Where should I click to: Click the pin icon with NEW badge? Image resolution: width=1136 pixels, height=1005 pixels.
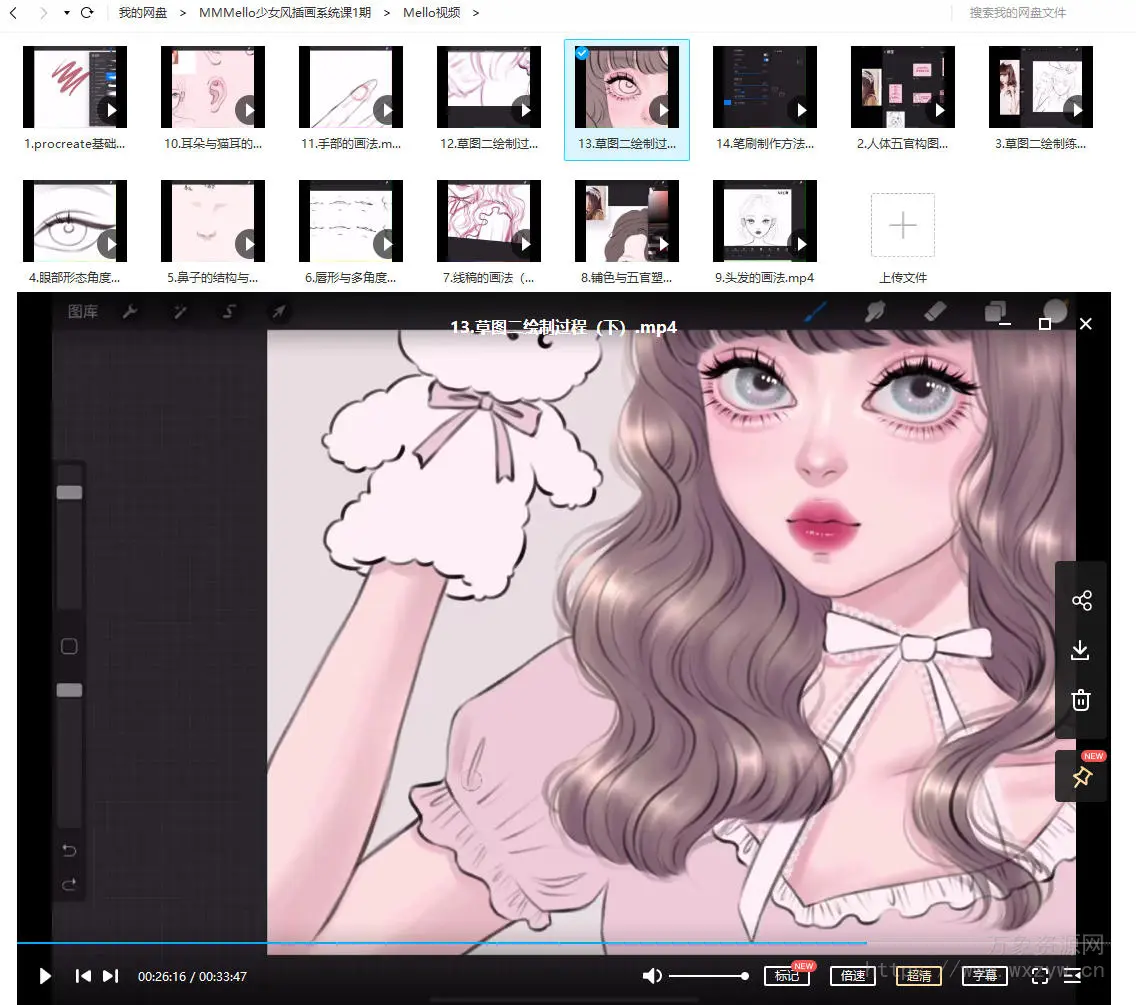1081,777
